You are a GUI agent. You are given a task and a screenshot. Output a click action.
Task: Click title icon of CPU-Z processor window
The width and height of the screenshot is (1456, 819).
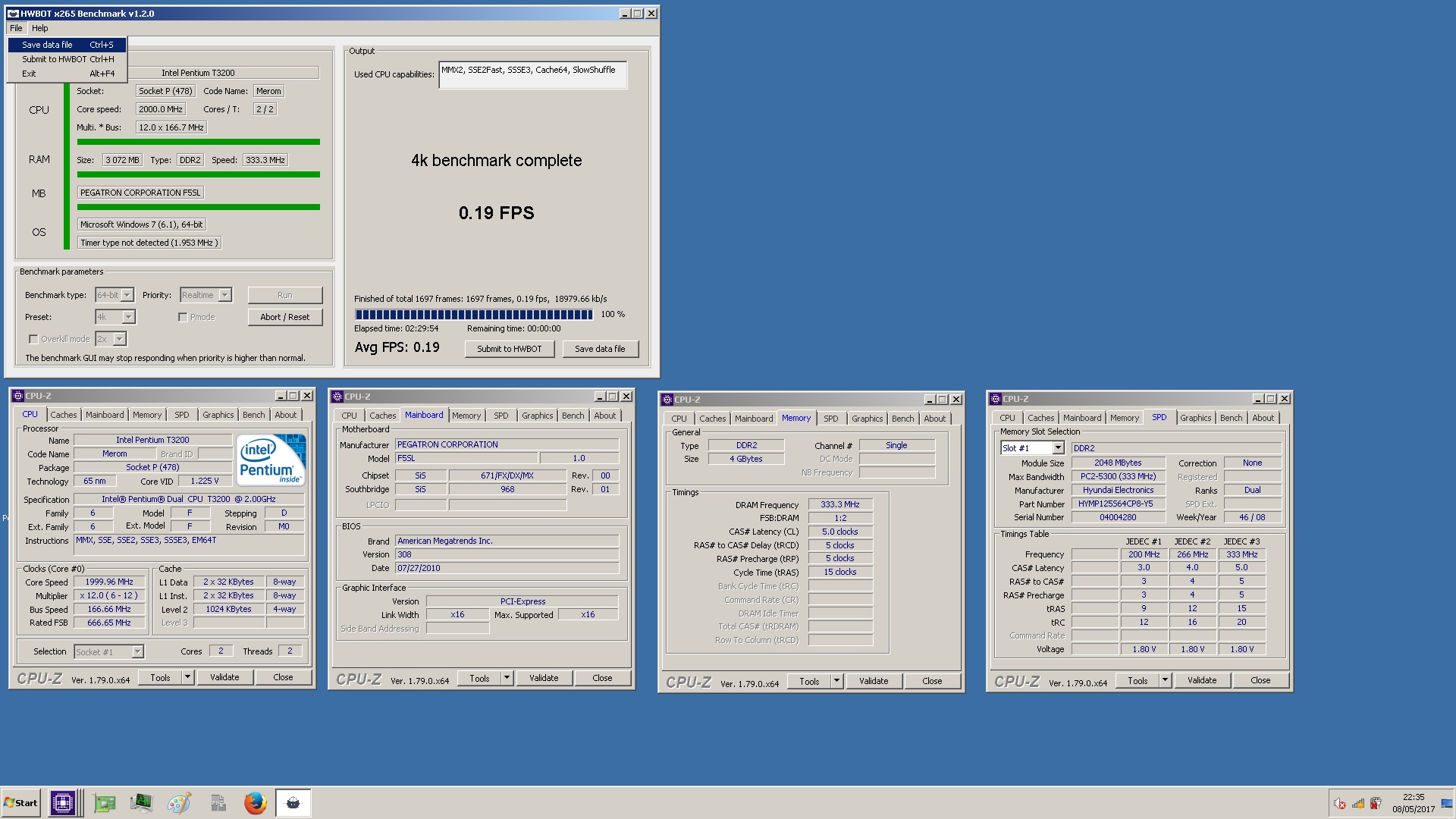coord(18,396)
